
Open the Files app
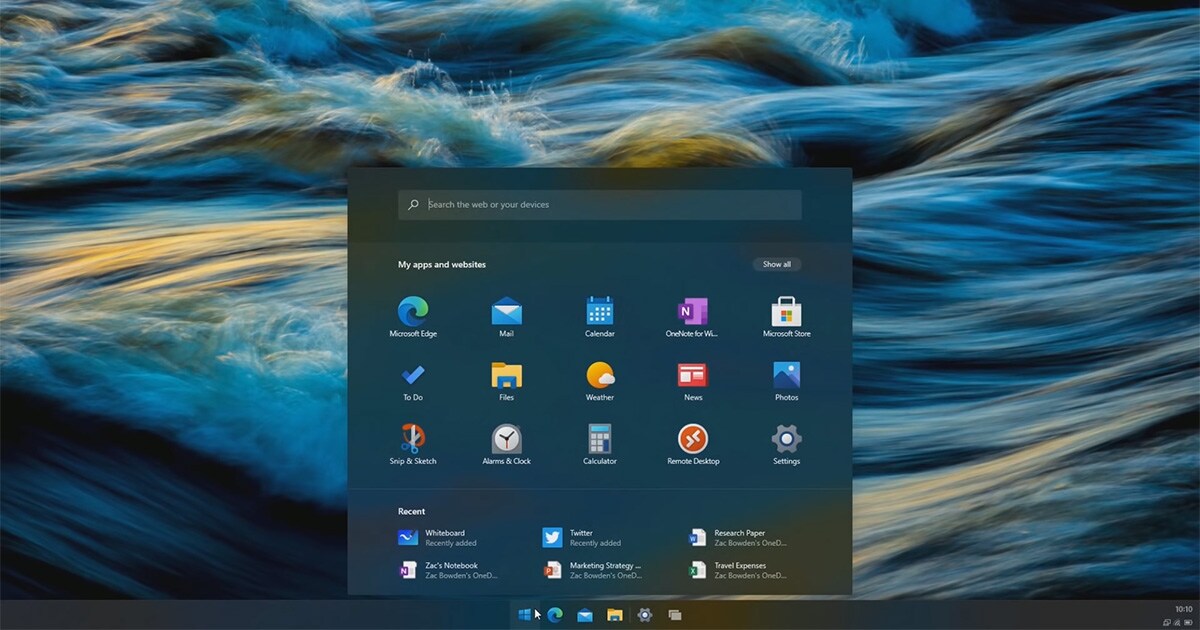coord(506,376)
